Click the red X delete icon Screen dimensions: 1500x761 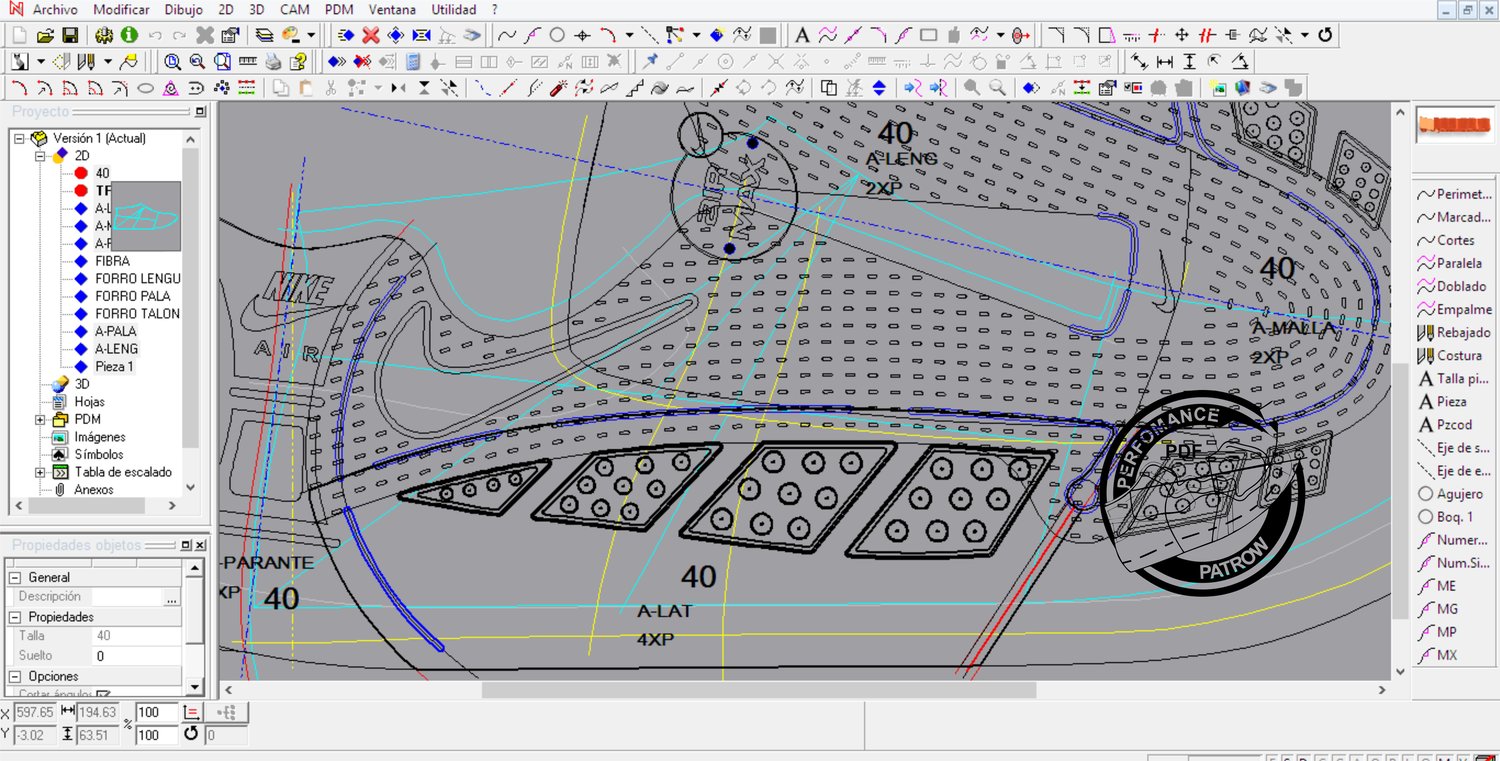click(x=371, y=35)
